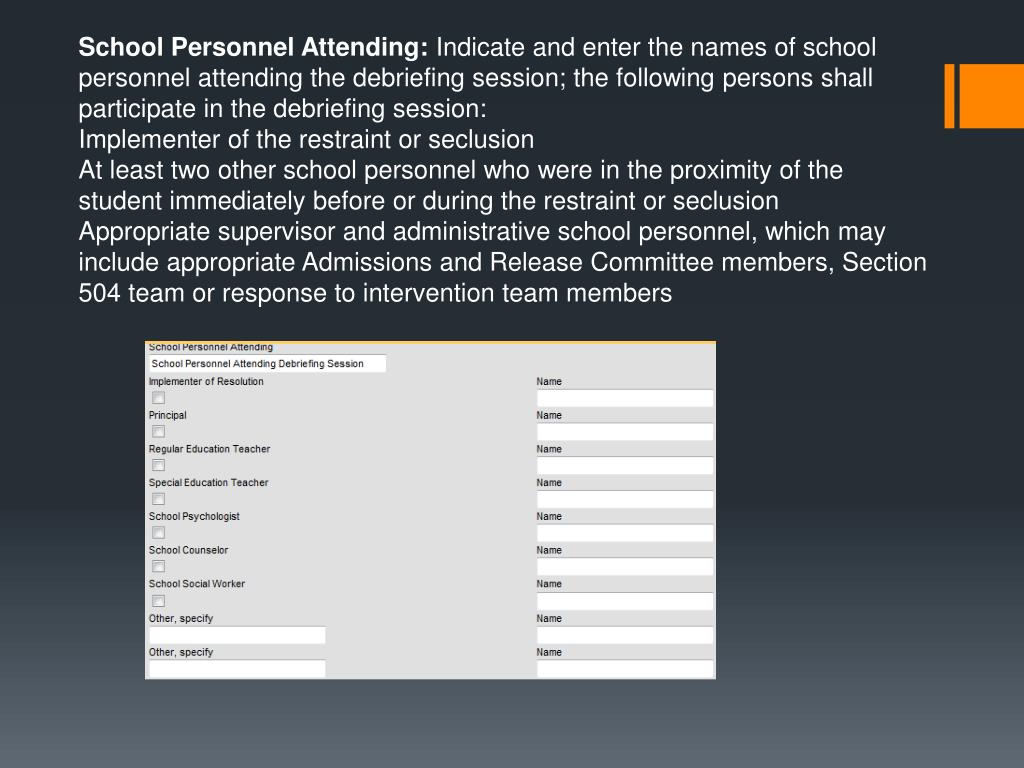1024x768 pixels.
Task: Check the School Social Worker checkbox
Action: 158,601
